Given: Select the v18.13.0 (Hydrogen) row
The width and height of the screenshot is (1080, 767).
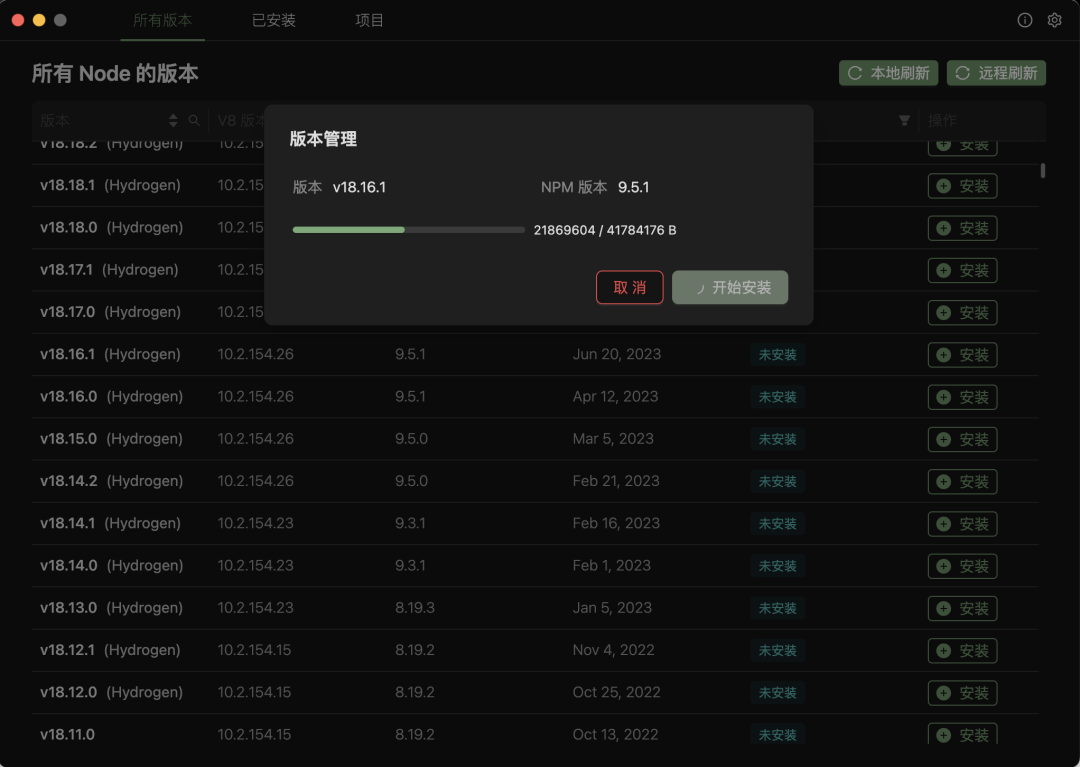Looking at the screenshot, I should (110, 608).
